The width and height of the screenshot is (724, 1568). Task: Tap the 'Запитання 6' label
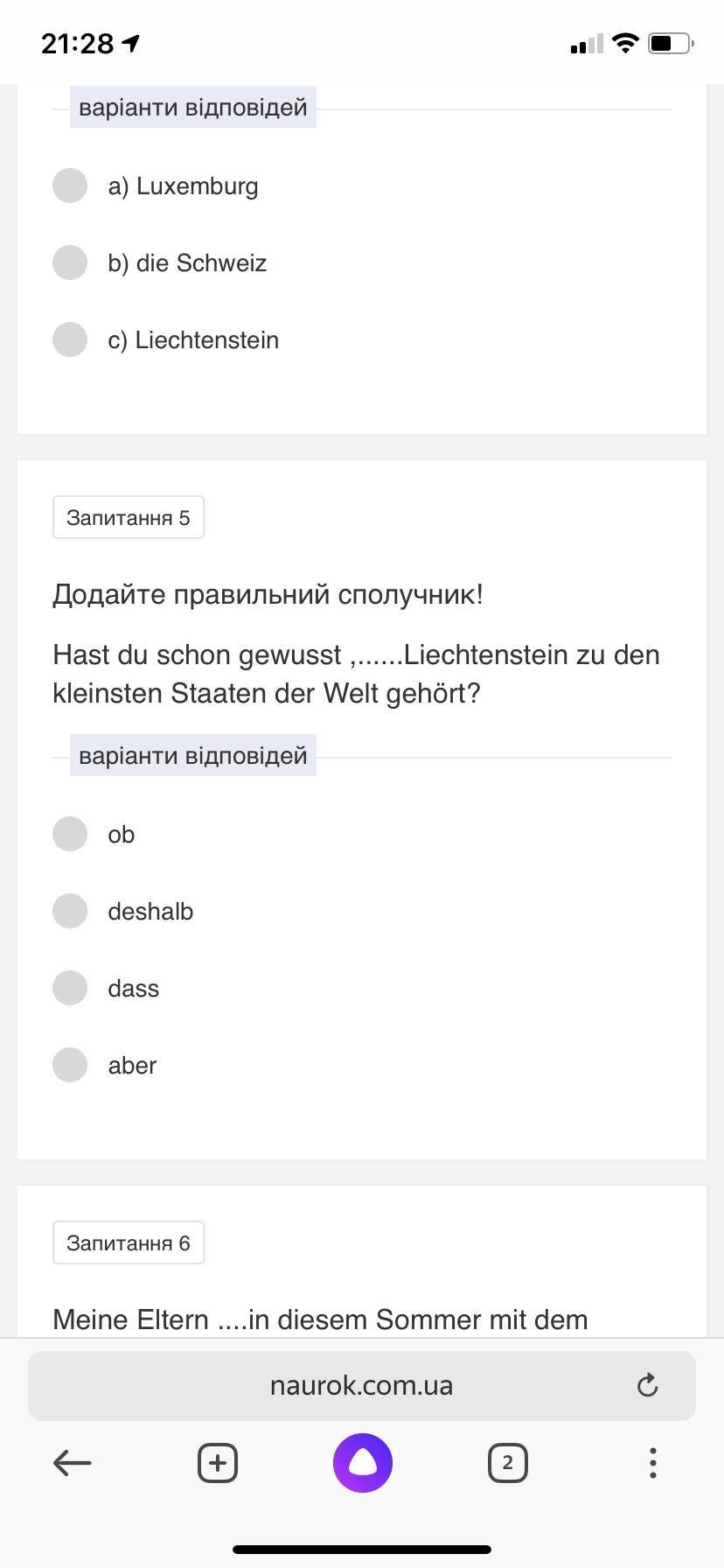(129, 1242)
